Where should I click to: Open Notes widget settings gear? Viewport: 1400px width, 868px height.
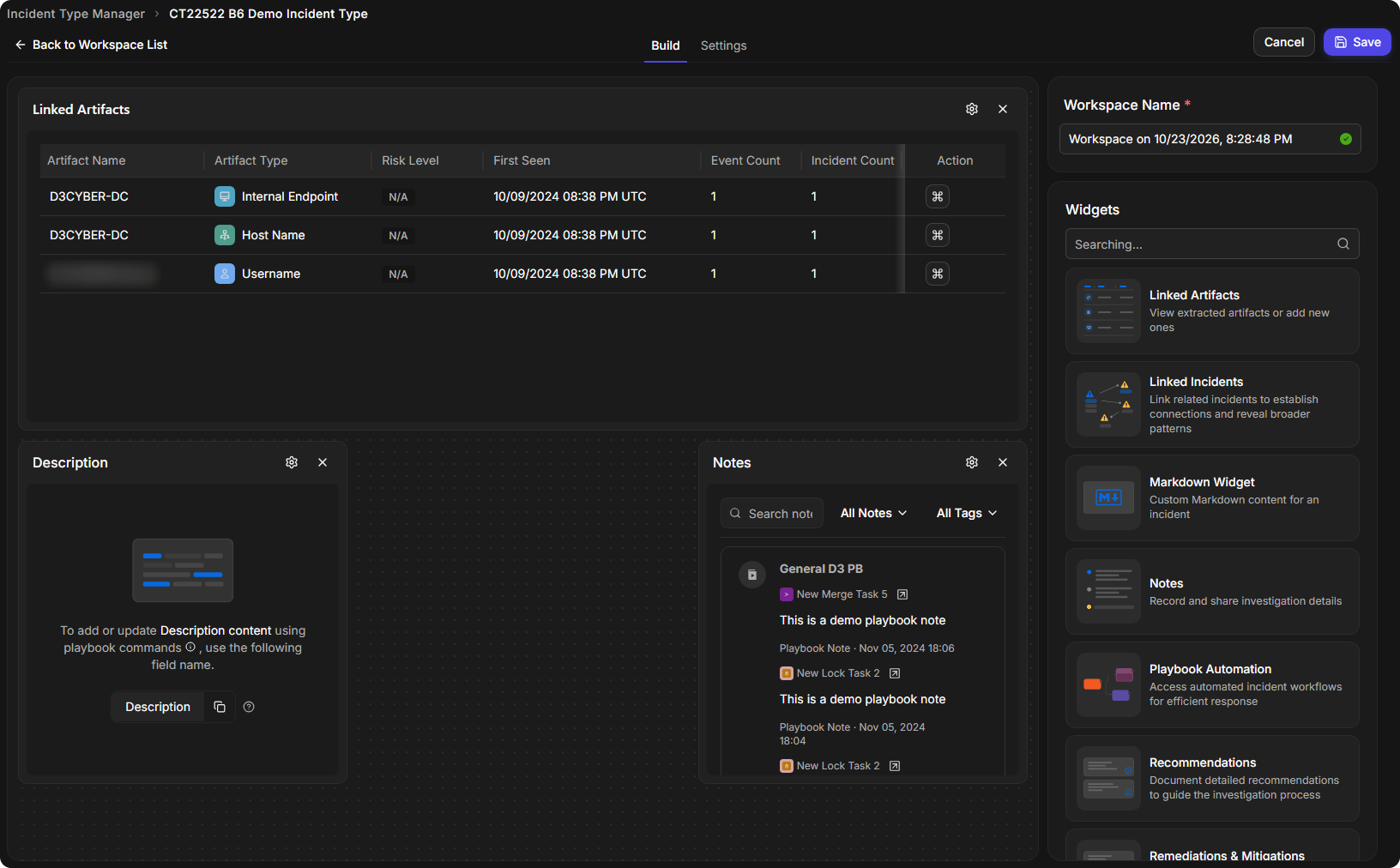click(x=972, y=462)
